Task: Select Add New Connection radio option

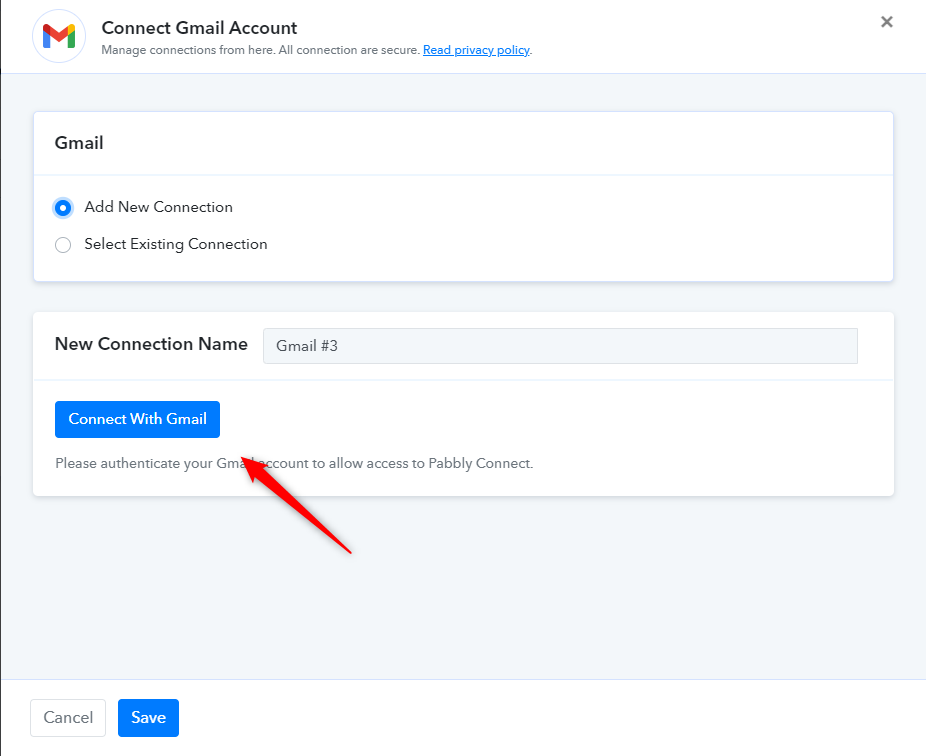Action: (x=63, y=208)
